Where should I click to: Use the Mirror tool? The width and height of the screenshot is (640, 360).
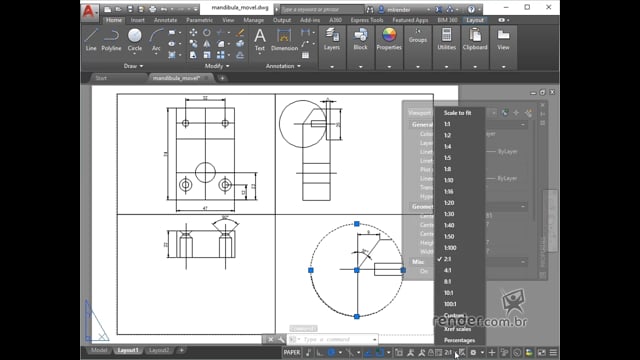pyautogui.click(x=207, y=44)
